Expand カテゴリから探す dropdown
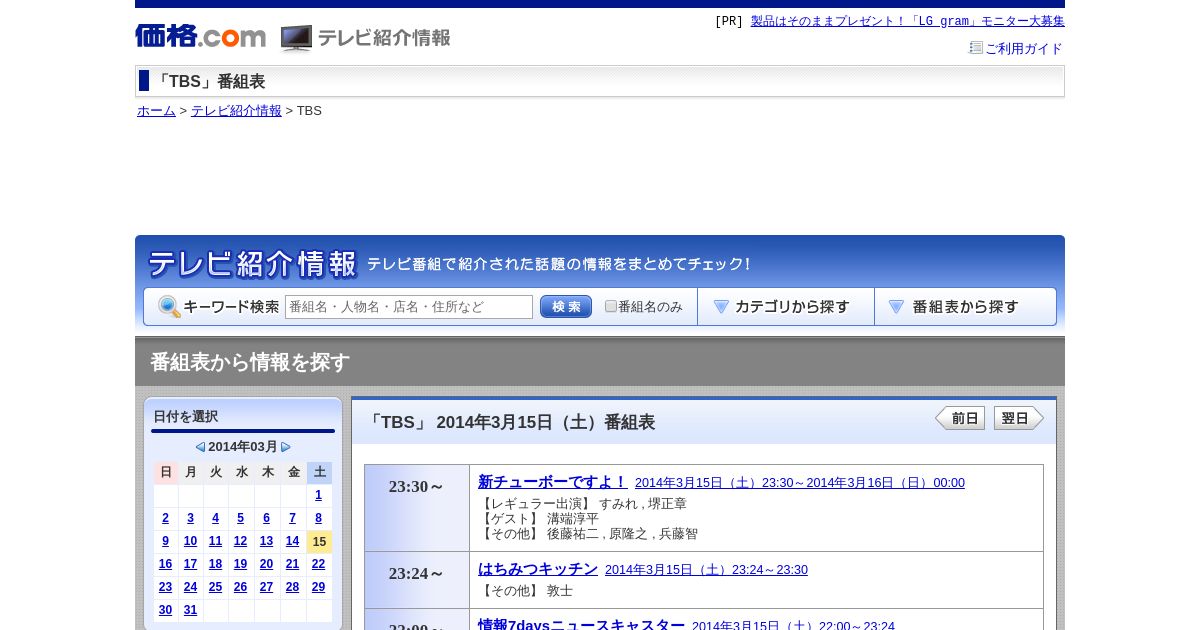1200x630 pixels. (x=786, y=307)
